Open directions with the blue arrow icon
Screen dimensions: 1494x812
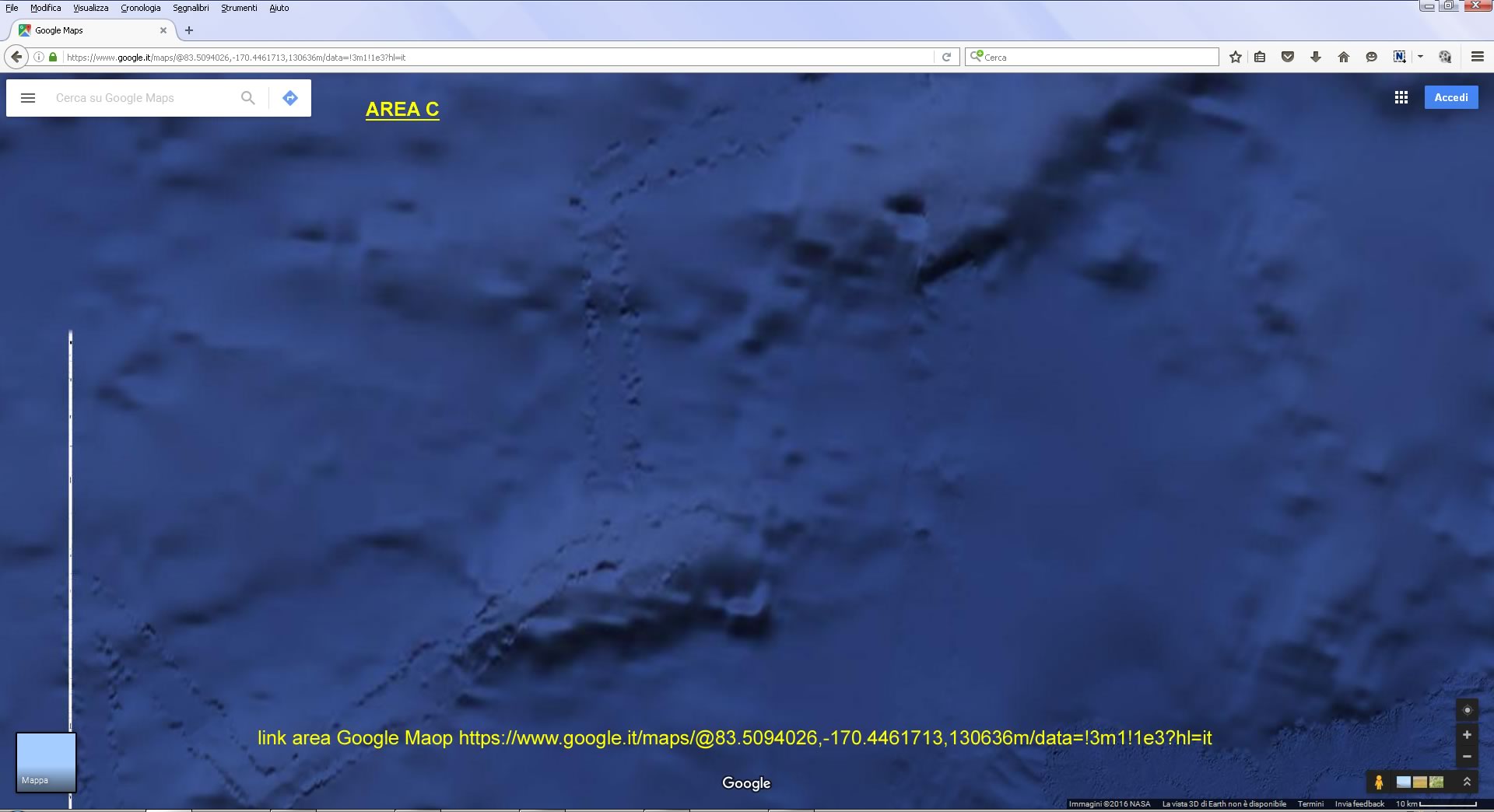tap(290, 98)
